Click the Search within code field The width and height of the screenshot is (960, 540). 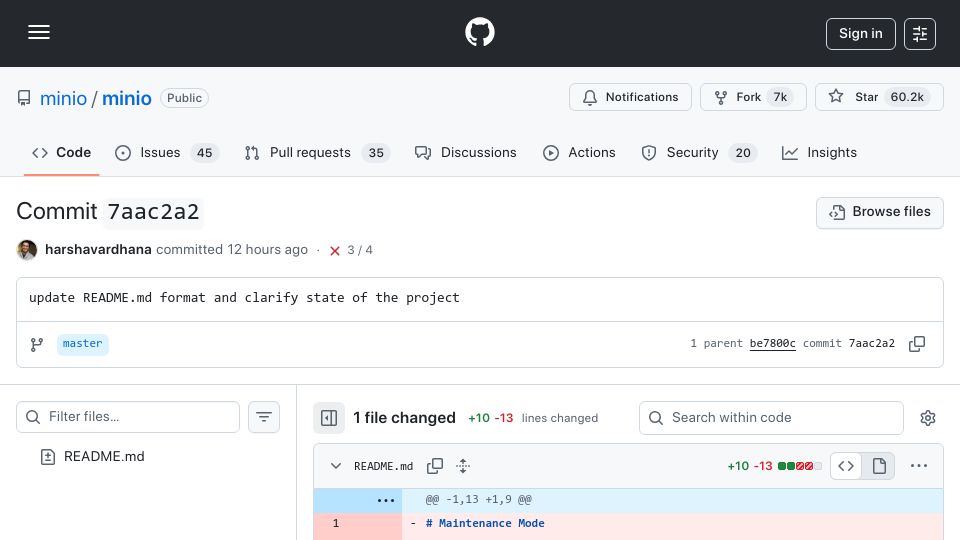[771, 418]
